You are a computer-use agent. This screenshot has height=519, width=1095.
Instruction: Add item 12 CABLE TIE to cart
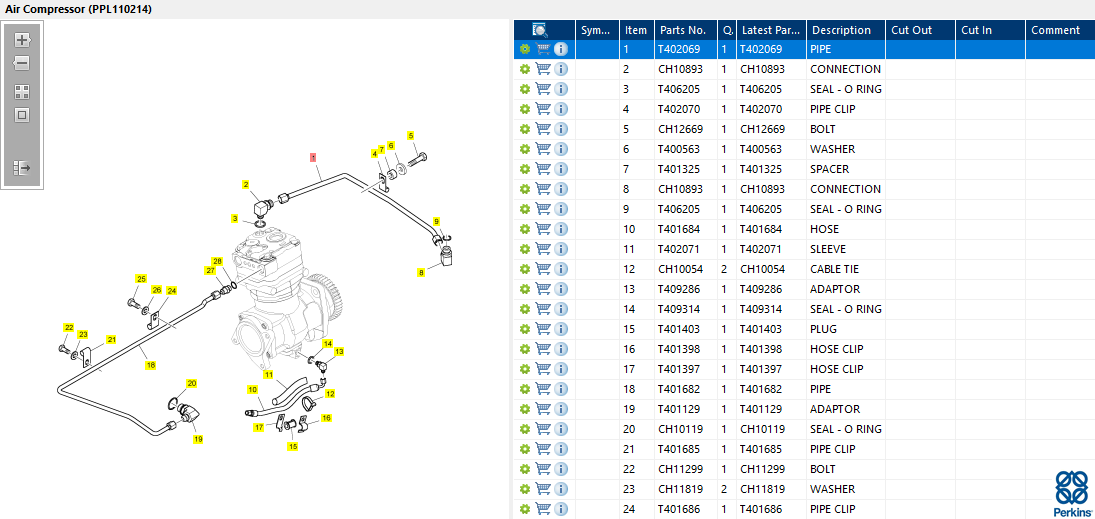pyautogui.click(x=543, y=269)
